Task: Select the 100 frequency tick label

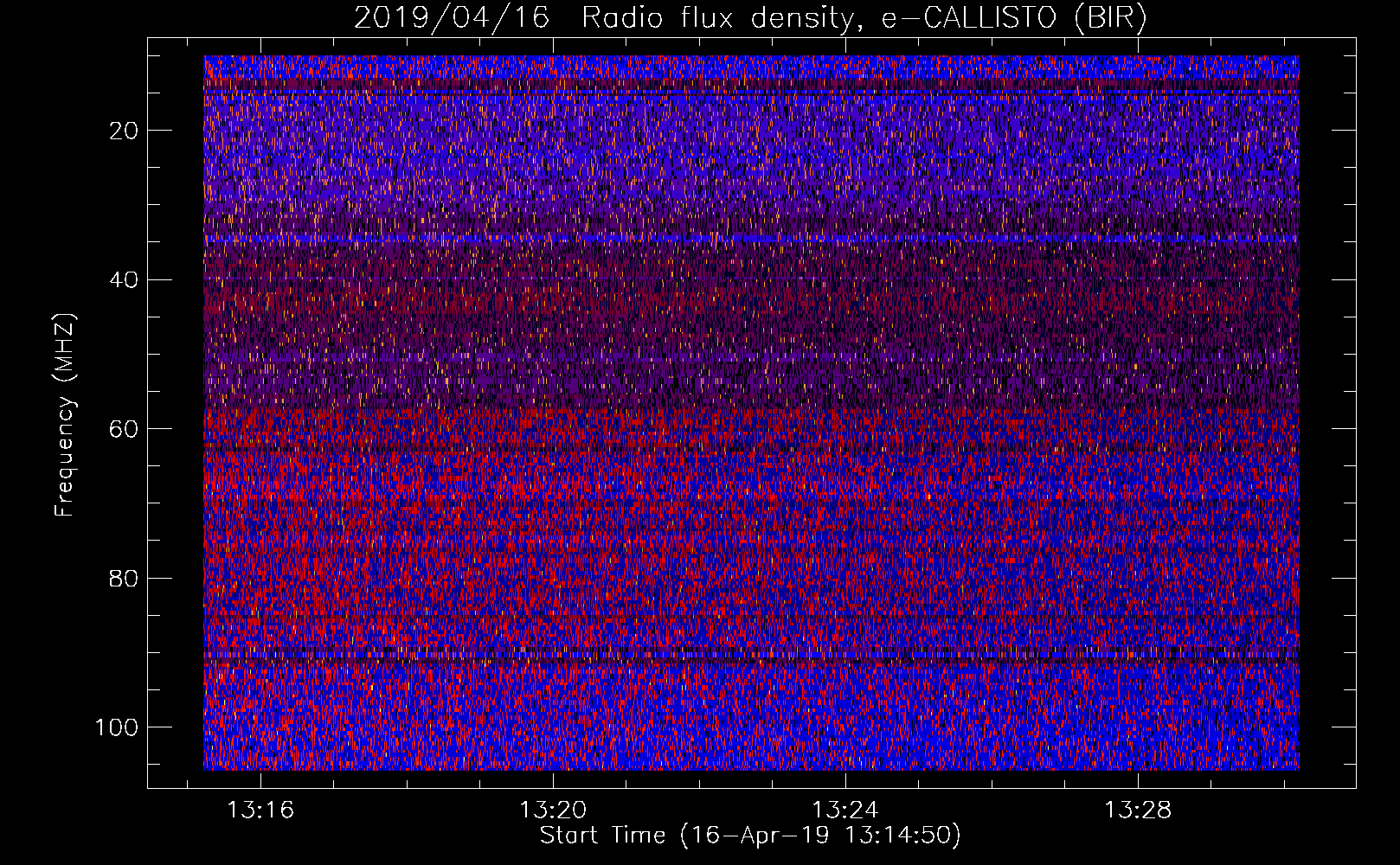Action: [117, 727]
